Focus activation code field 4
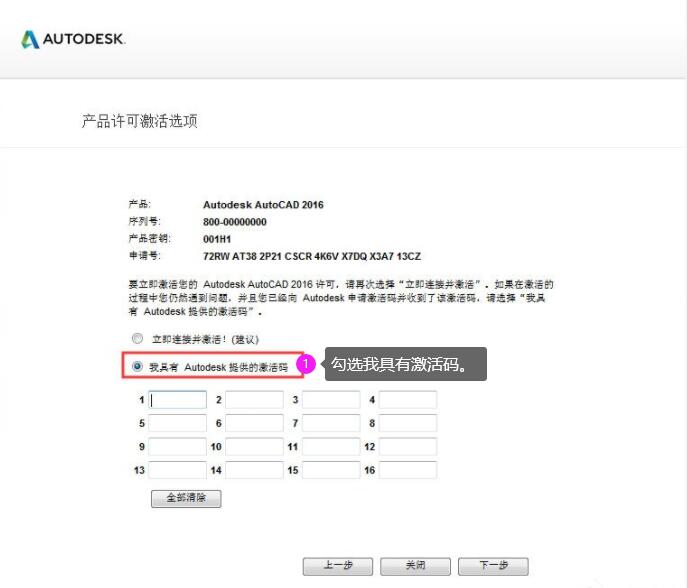 [407, 400]
